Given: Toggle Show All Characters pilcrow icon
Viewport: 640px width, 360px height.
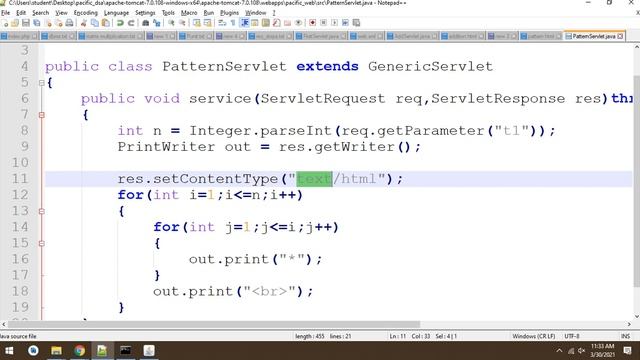Looking at the screenshot, I should pos(233,23).
